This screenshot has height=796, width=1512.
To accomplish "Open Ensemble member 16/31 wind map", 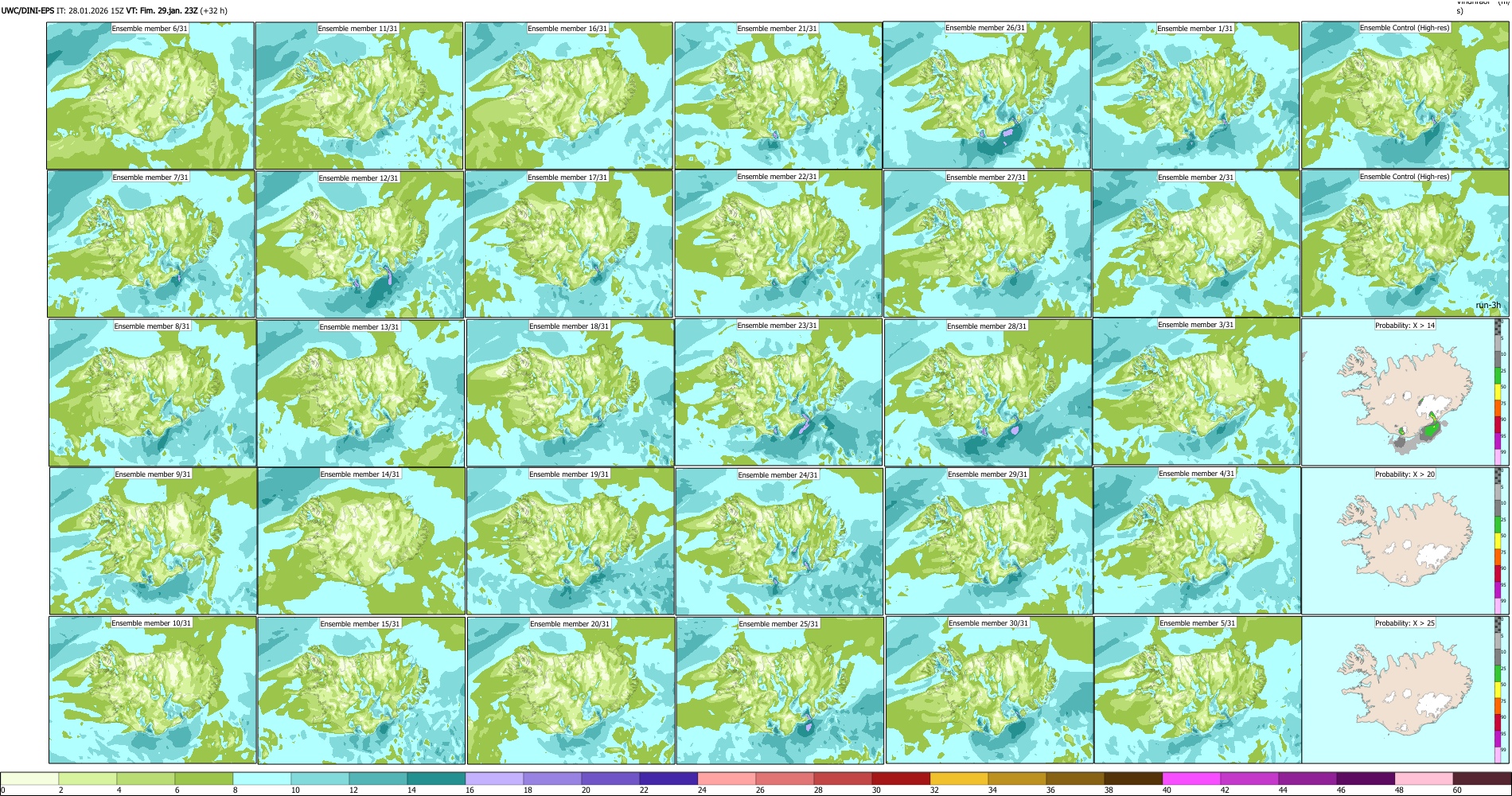I will tap(569, 96).
